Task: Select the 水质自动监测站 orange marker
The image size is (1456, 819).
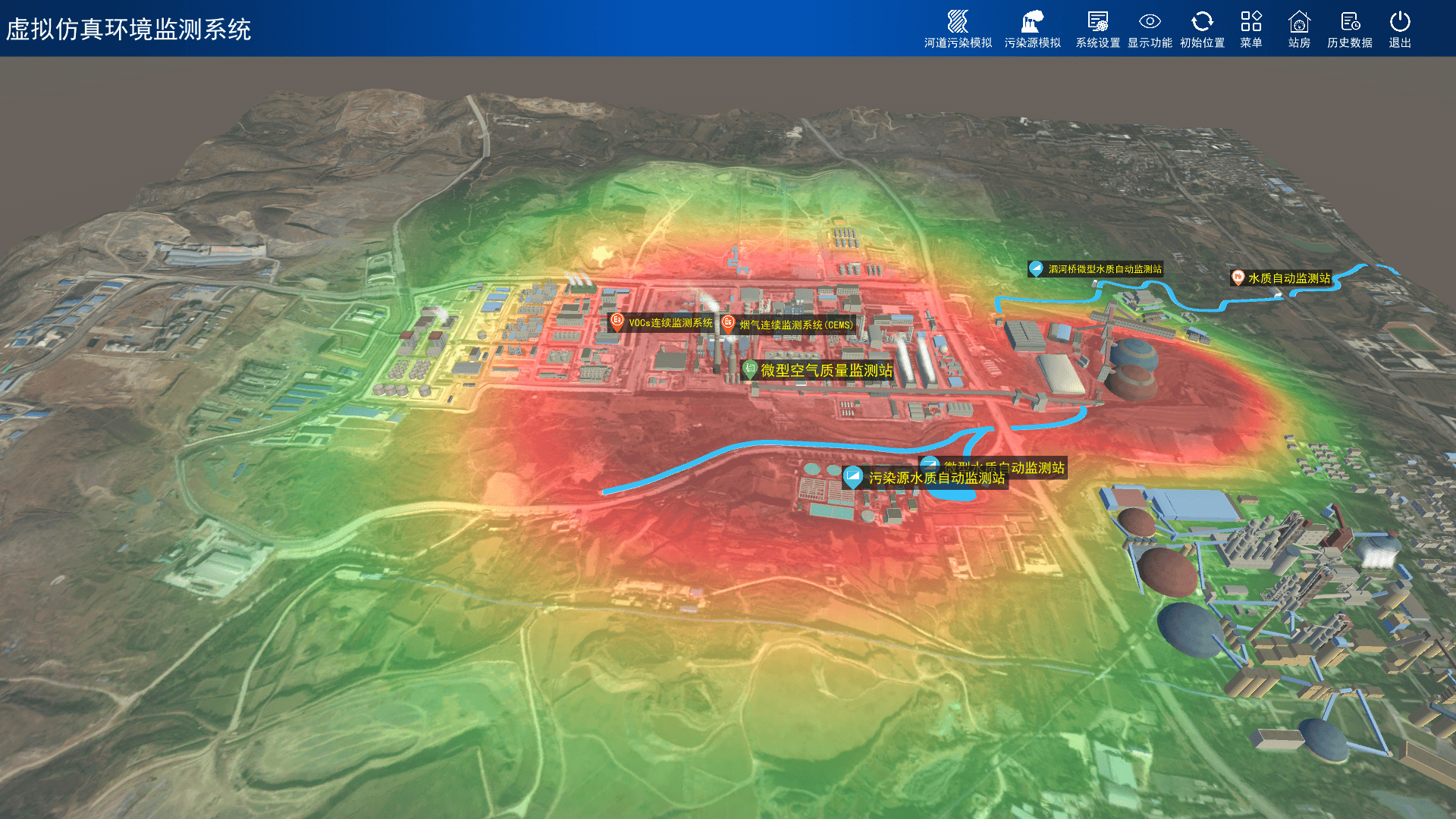Action: pos(1238,278)
